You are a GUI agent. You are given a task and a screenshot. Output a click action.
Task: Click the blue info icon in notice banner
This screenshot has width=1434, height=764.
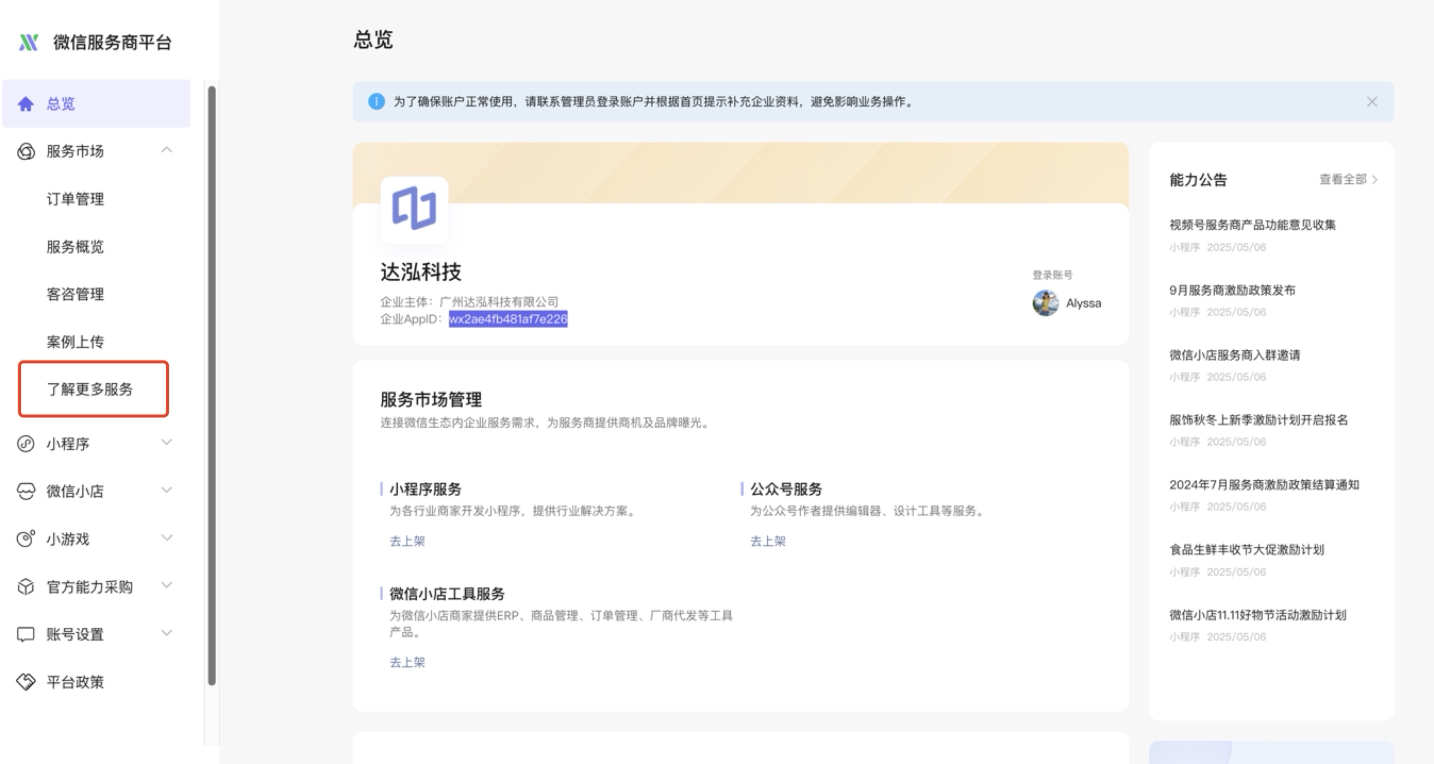pos(376,102)
